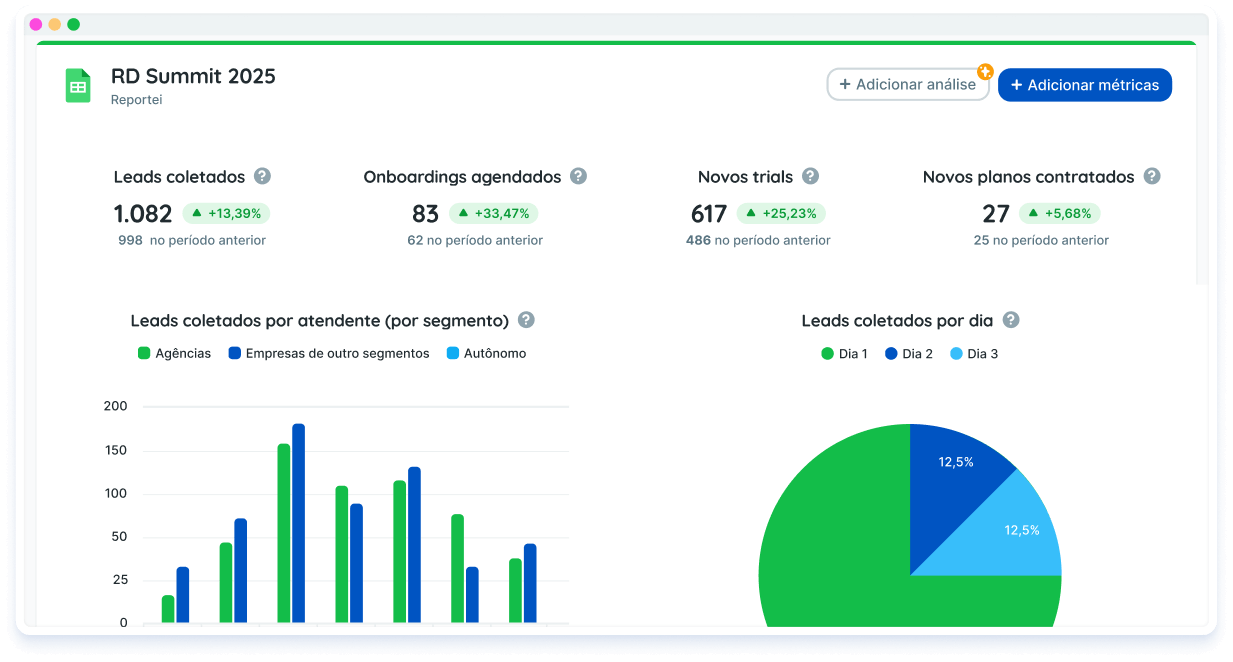1233x662 pixels.
Task: Click the Adicionar métricas button
Action: coord(1085,85)
